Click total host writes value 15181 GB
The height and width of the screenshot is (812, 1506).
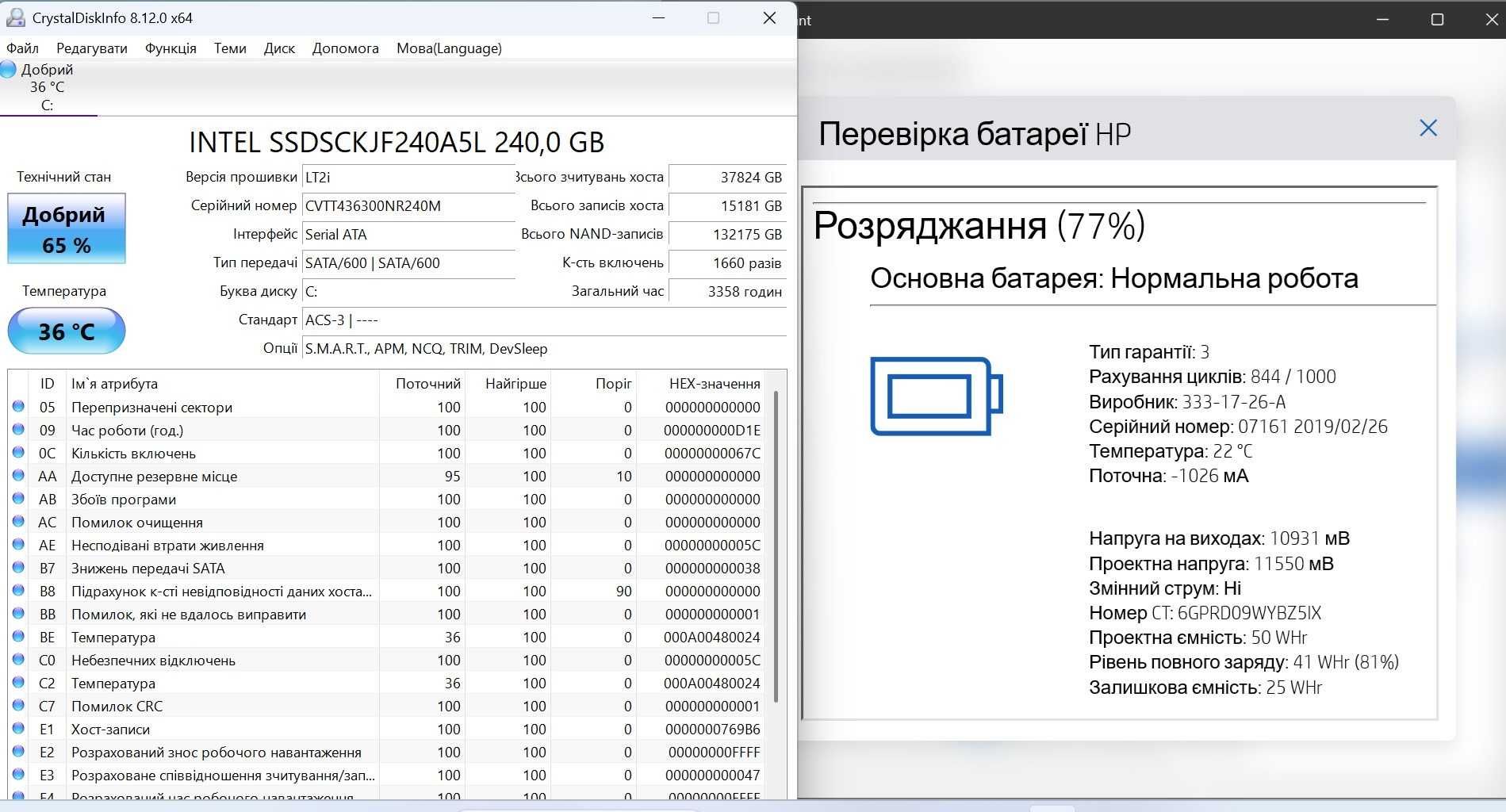click(727, 206)
